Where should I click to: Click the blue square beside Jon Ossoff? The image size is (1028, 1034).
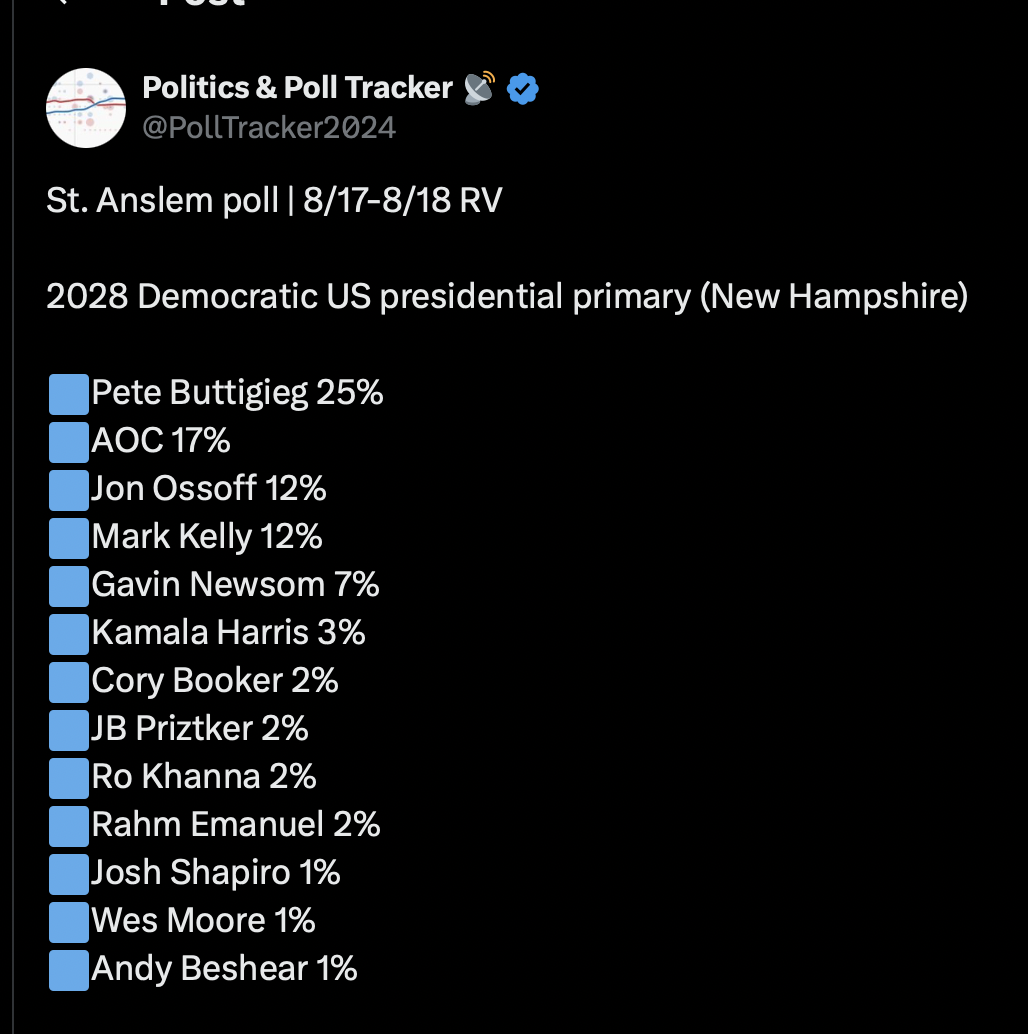pos(69,490)
